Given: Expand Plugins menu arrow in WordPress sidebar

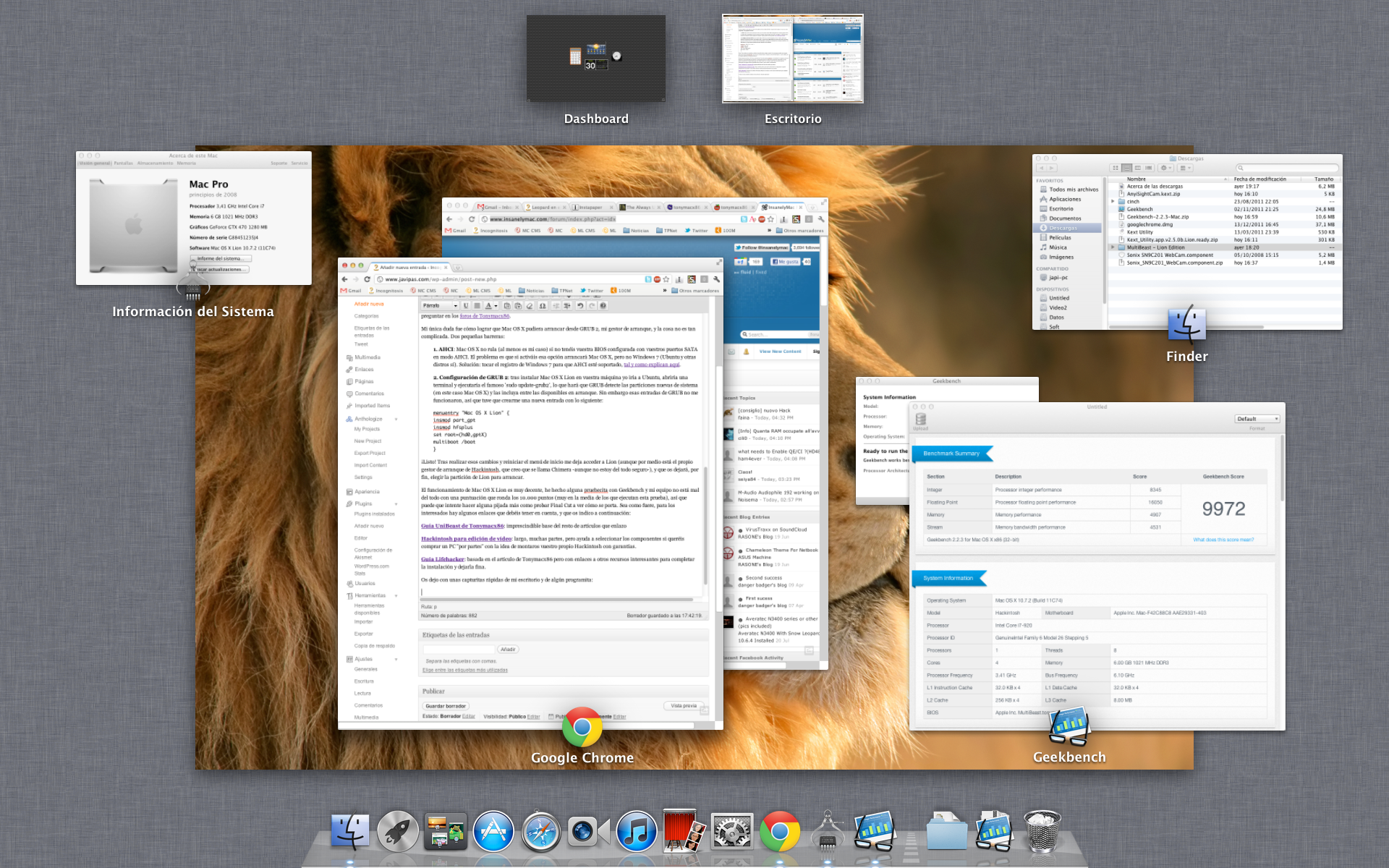Looking at the screenshot, I should 396,504.
